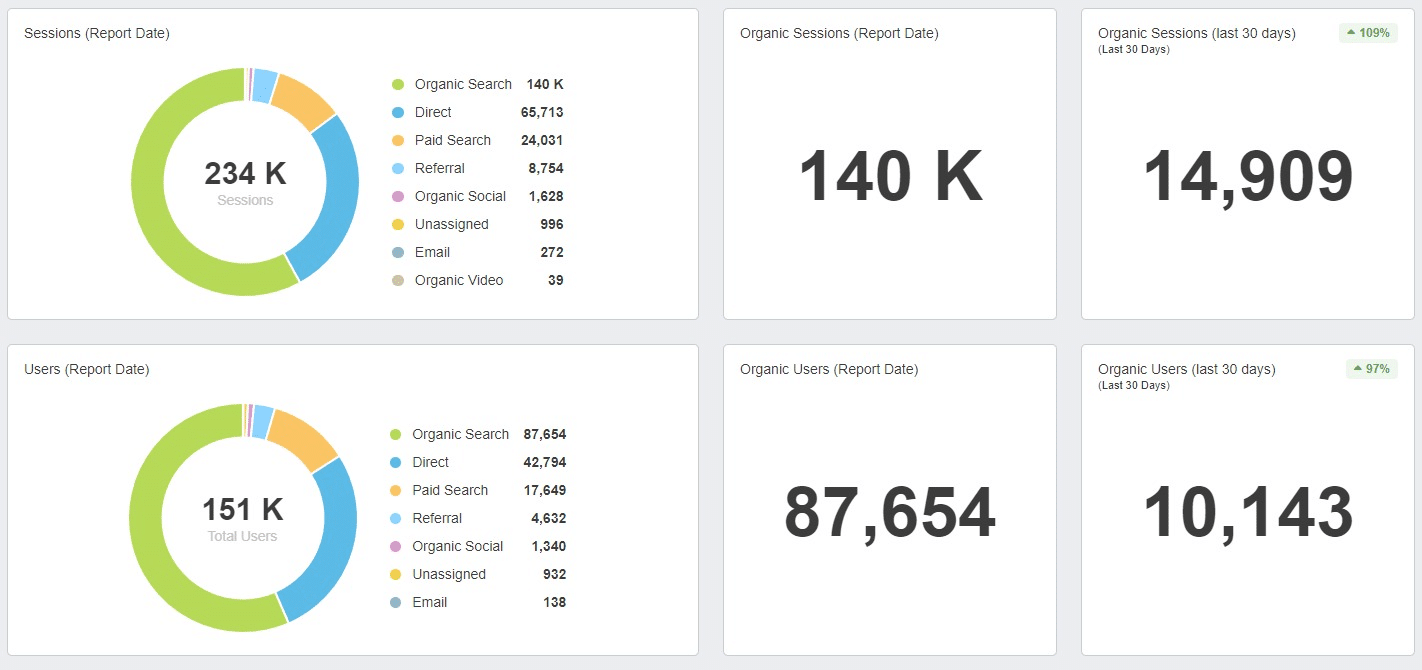The height and width of the screenshot is (670, 1422).
Task: Click the Organic Search legend dot in Sessions chart
Action: tap(398, 84)
